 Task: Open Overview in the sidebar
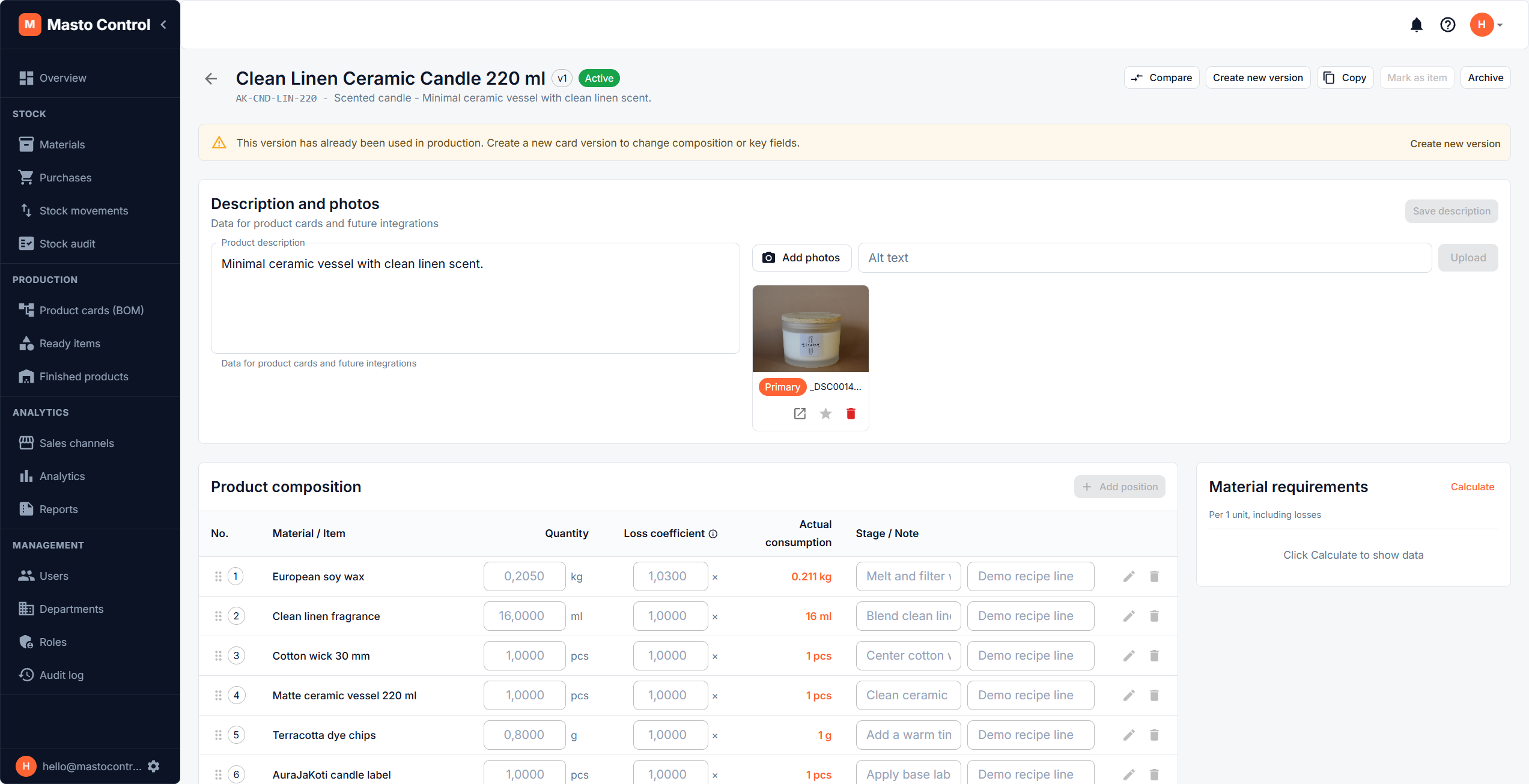90,78
